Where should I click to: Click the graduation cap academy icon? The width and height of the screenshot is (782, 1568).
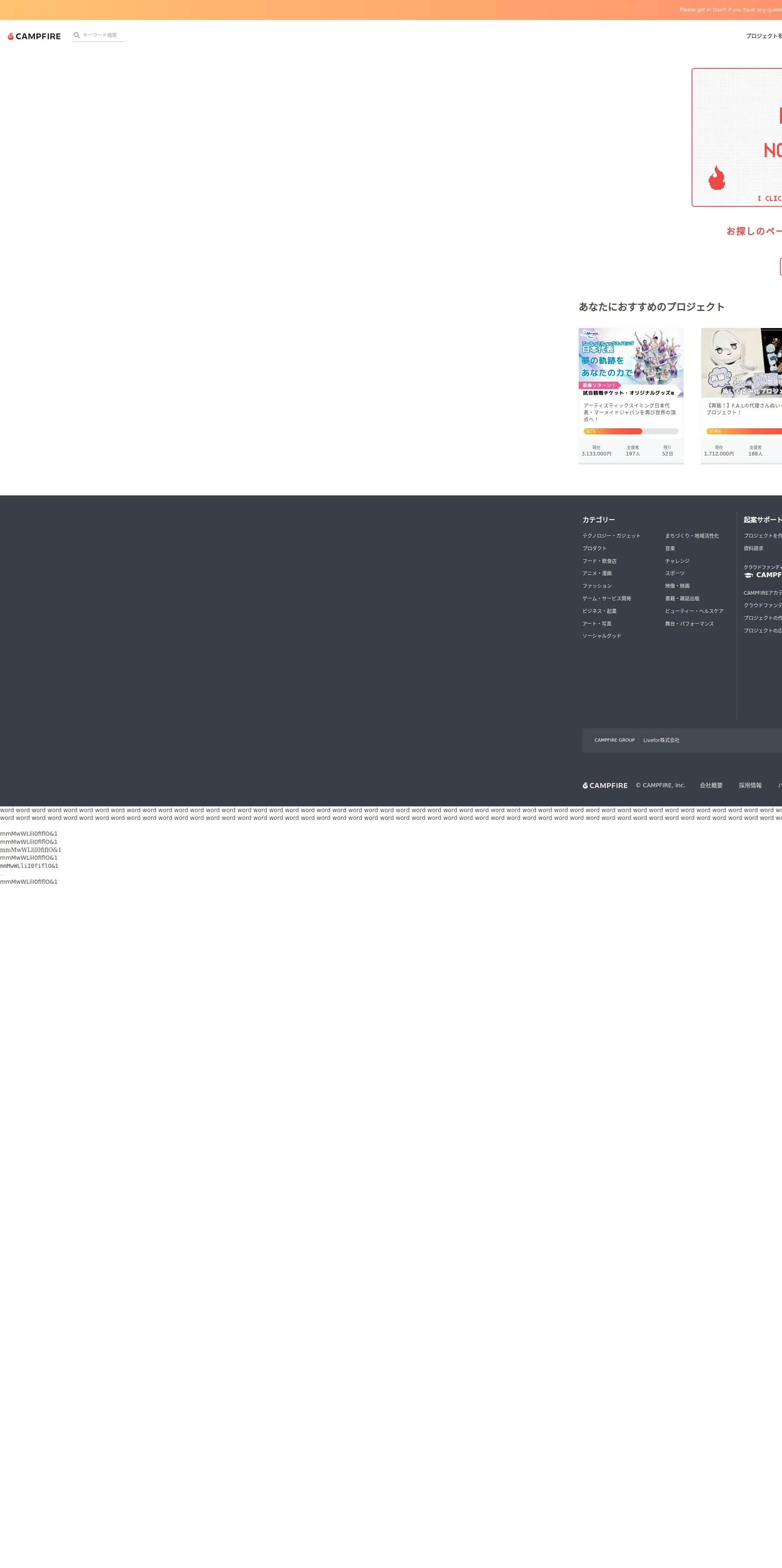748,575
